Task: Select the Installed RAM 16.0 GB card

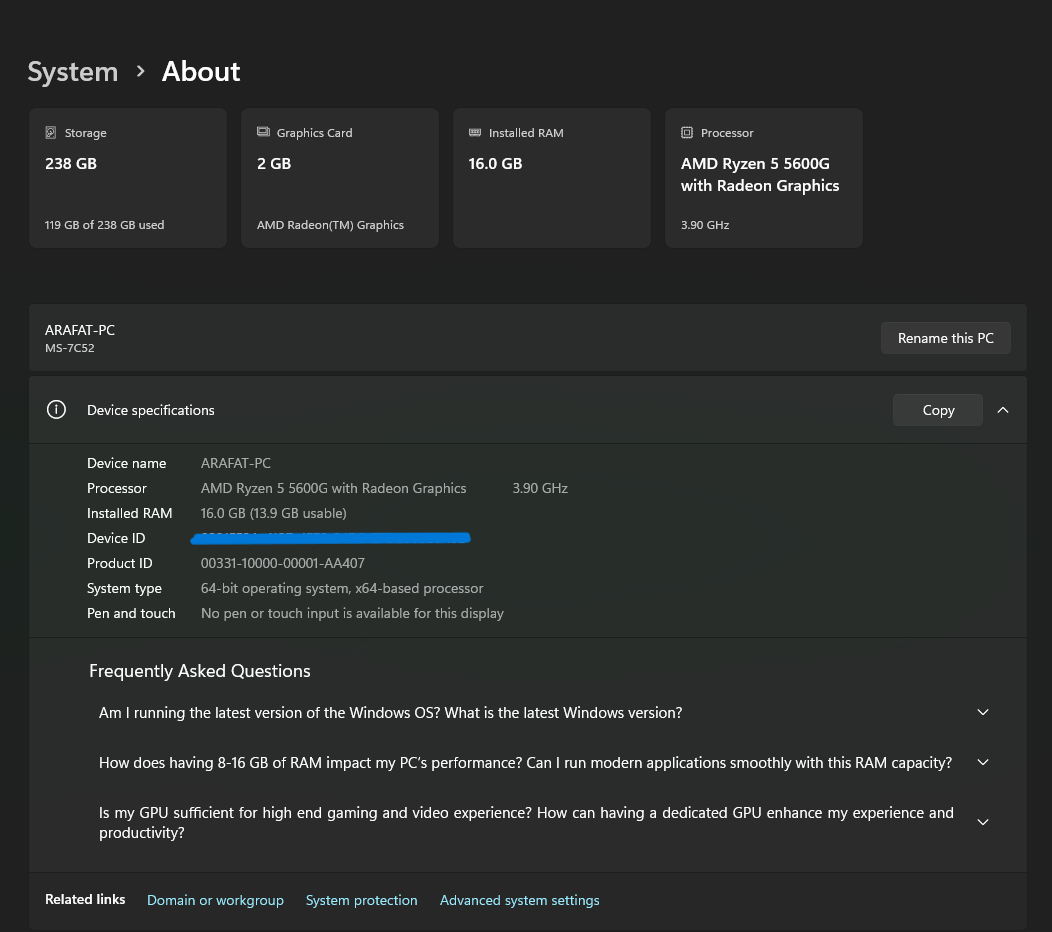Action: click(552, 178)
